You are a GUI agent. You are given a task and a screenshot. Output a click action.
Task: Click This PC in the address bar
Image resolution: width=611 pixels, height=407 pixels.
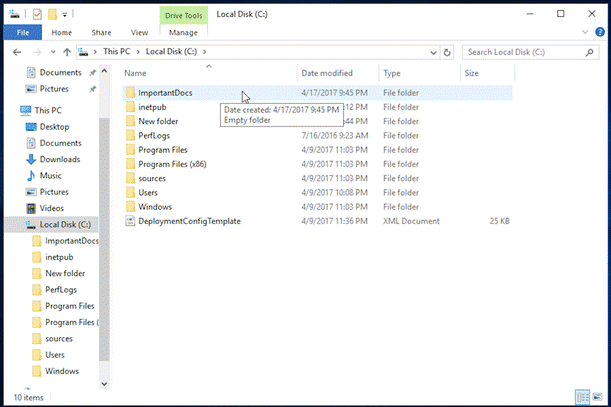tap(117, 51)
